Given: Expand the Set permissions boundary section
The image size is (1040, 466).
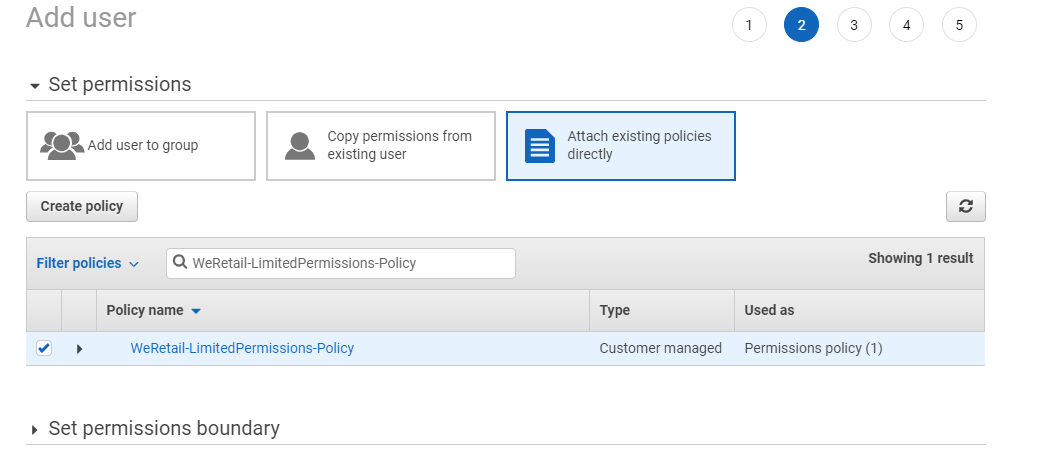Looking at the screenshot, I should 34,430.
